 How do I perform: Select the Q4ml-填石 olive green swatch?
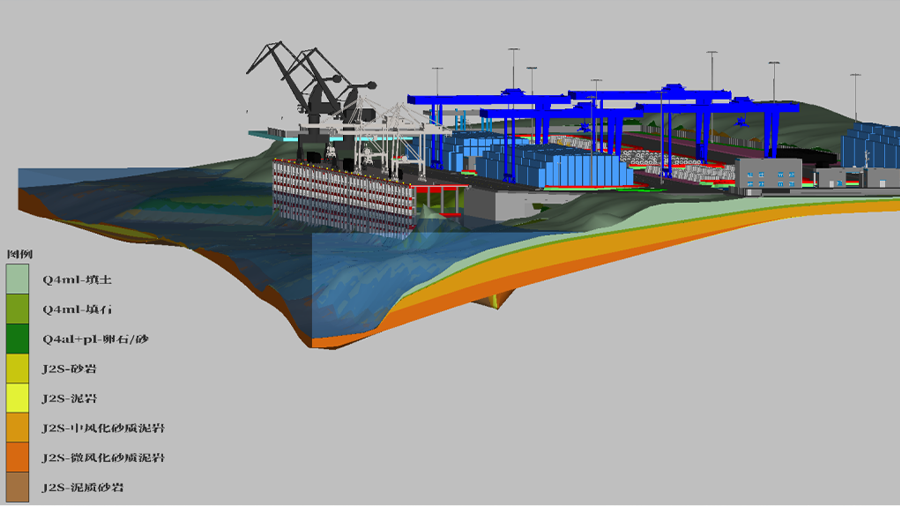tap(18, 309)
